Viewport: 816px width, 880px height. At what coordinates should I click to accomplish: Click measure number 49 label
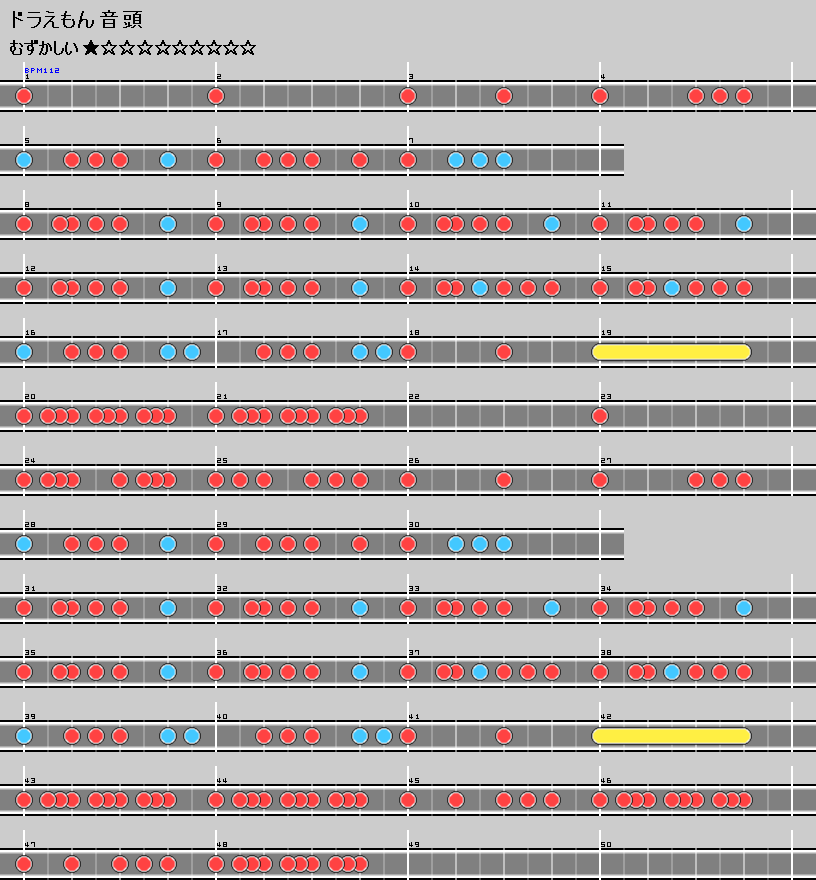tap(414, 845)
